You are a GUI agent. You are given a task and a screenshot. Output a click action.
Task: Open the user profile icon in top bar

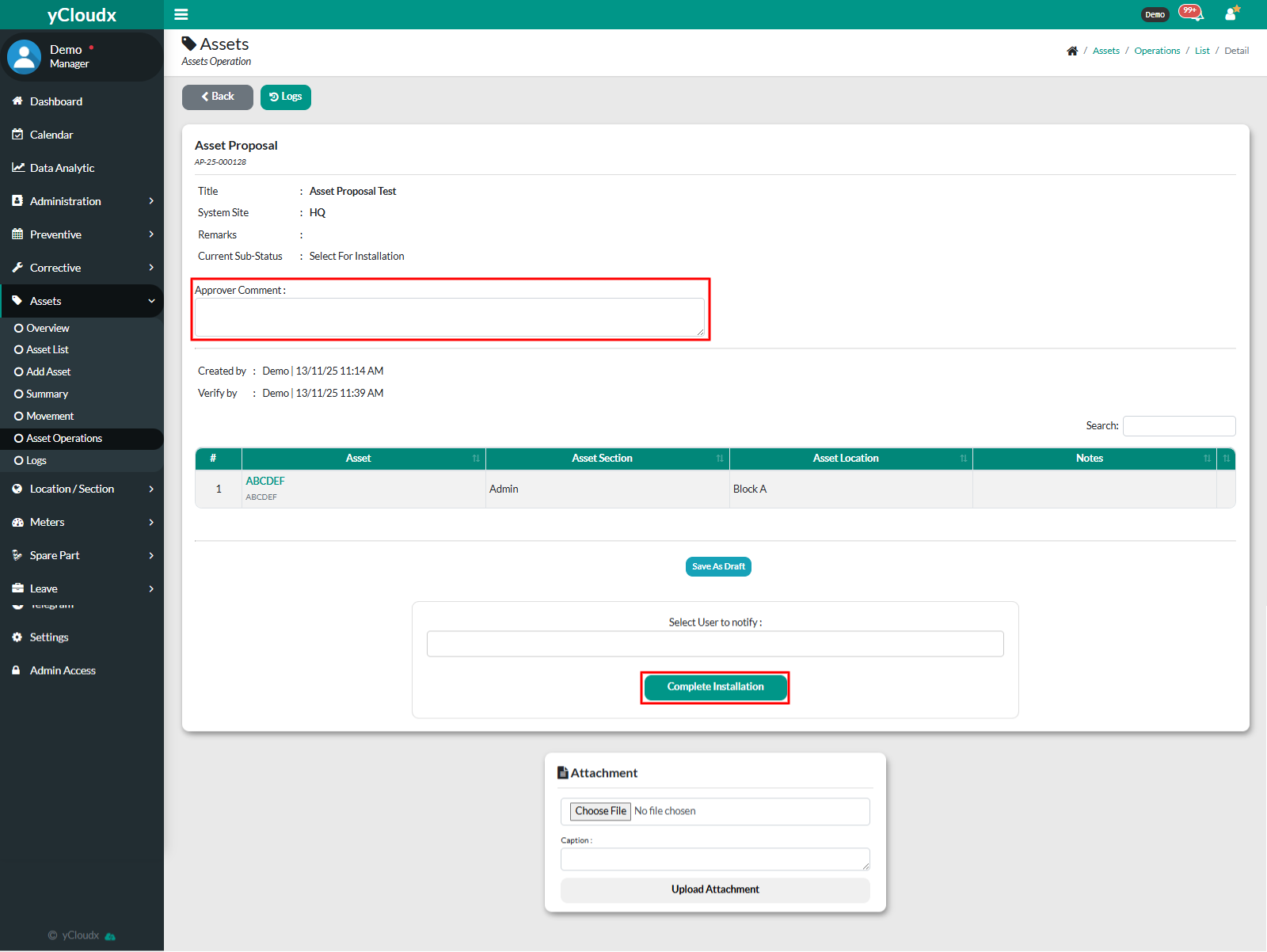(1232, 13)
